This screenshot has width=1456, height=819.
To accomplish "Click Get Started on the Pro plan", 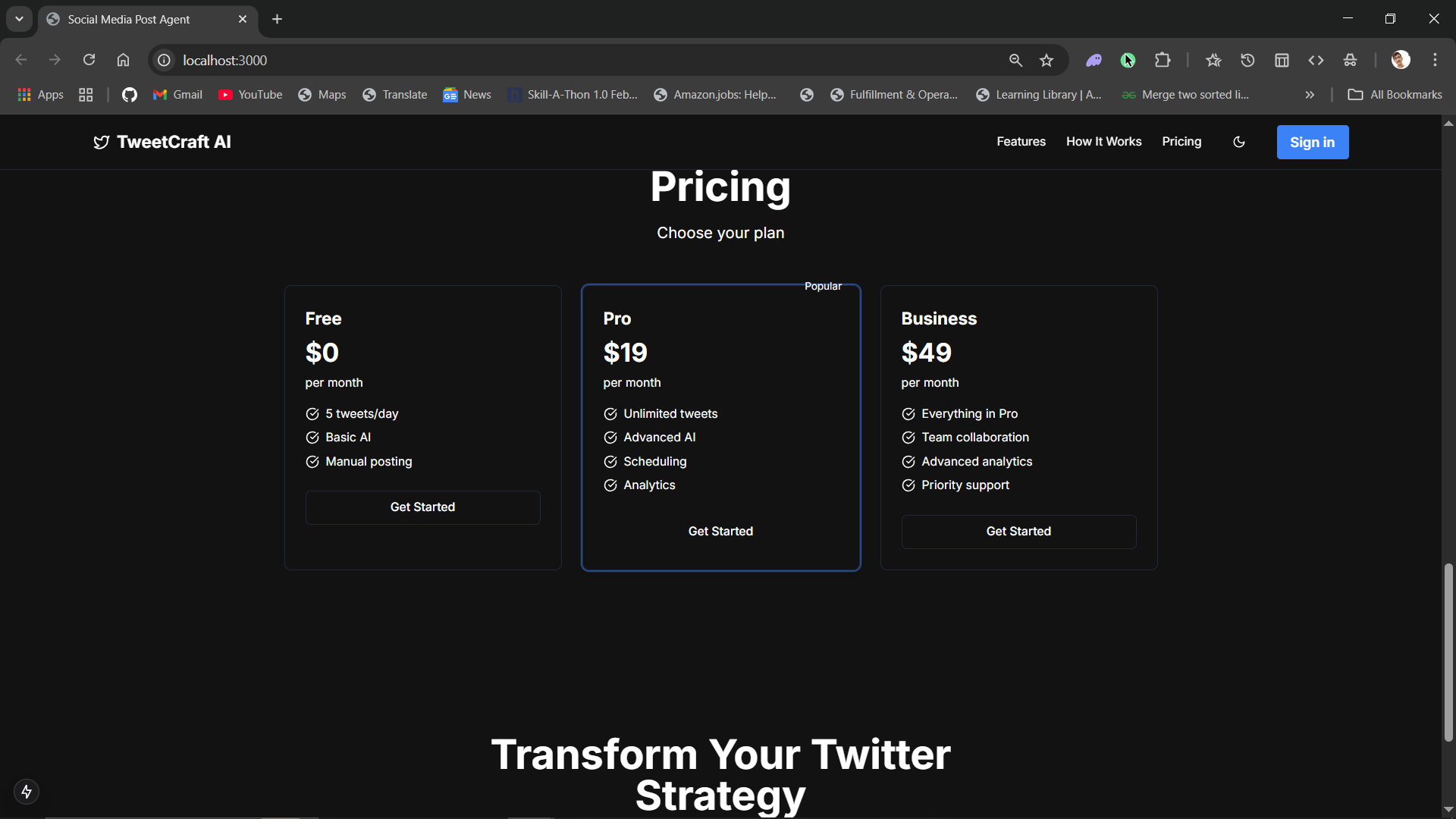I will pos(720,531).
